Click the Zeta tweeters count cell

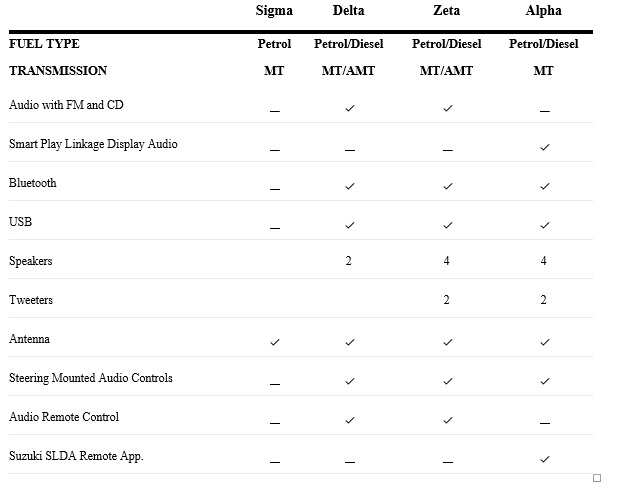tap(447, 300)
